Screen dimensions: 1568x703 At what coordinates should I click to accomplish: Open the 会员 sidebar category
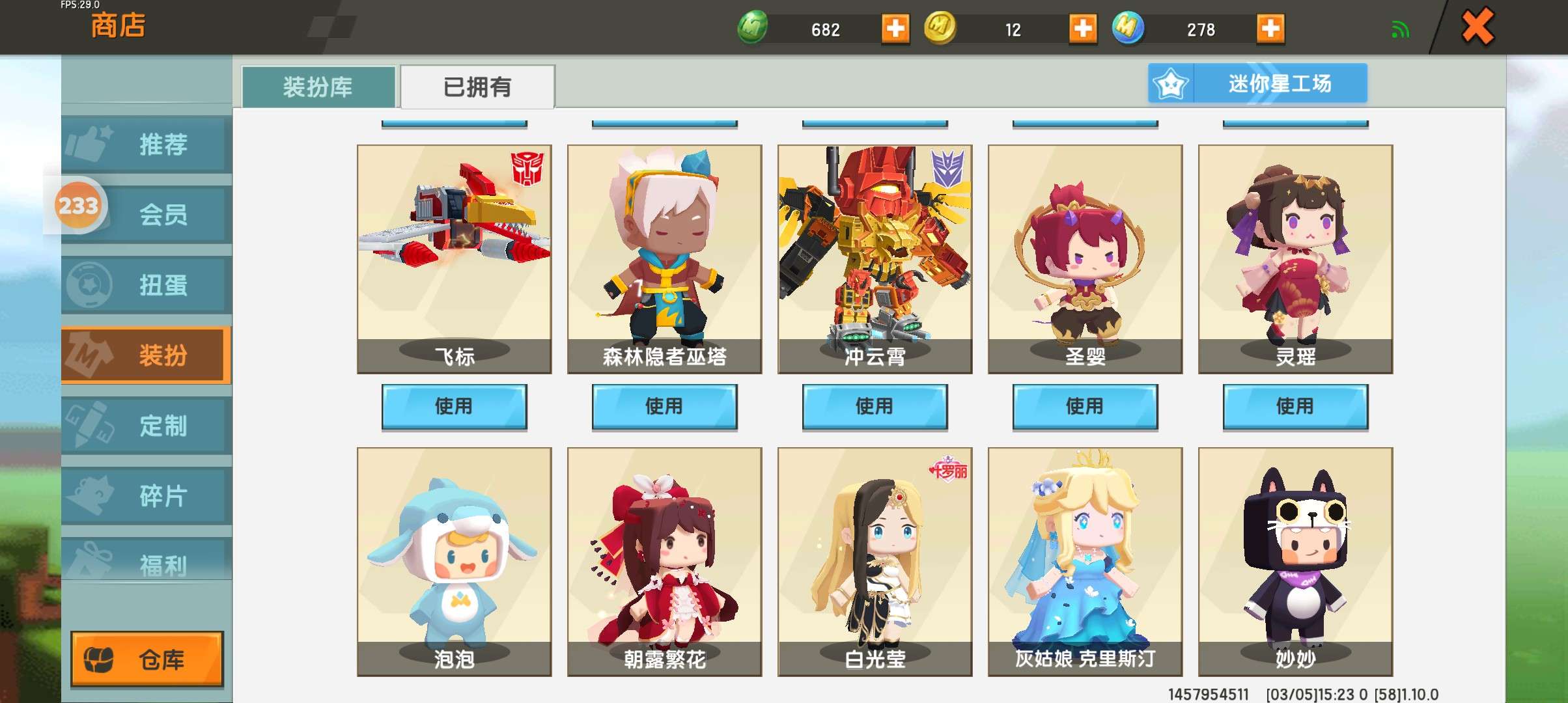(147, 214)
